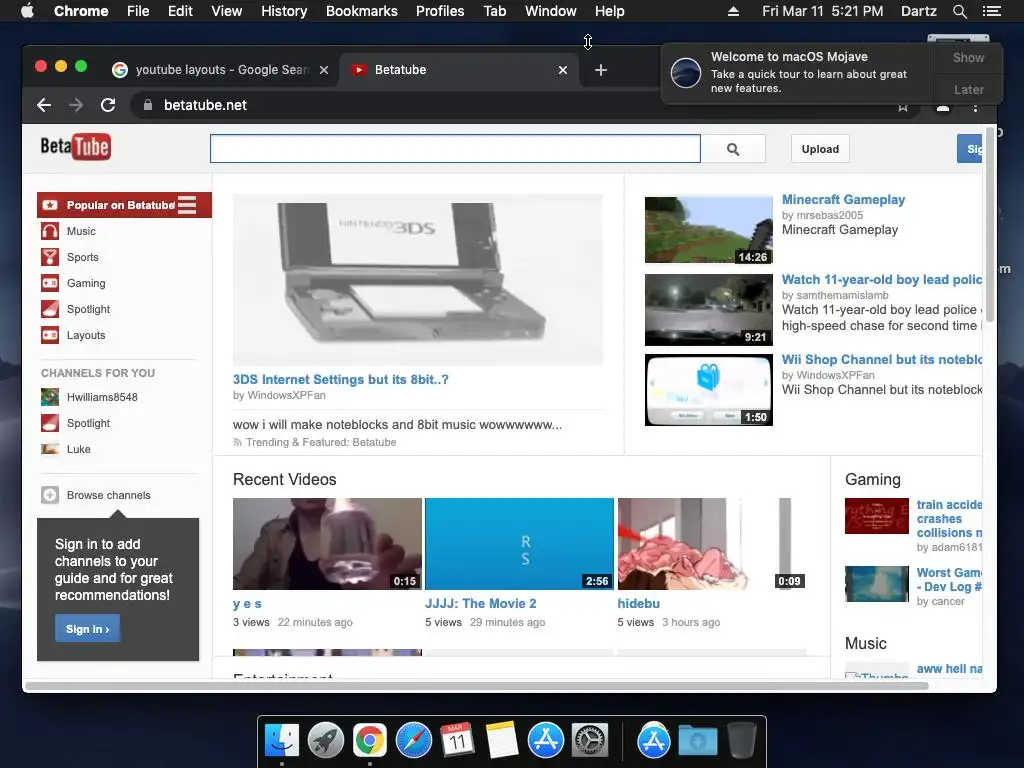The width and height of the screenshot is (1024, 768).
Task: Click the Apple menu icon
Action: click(27, 10)
